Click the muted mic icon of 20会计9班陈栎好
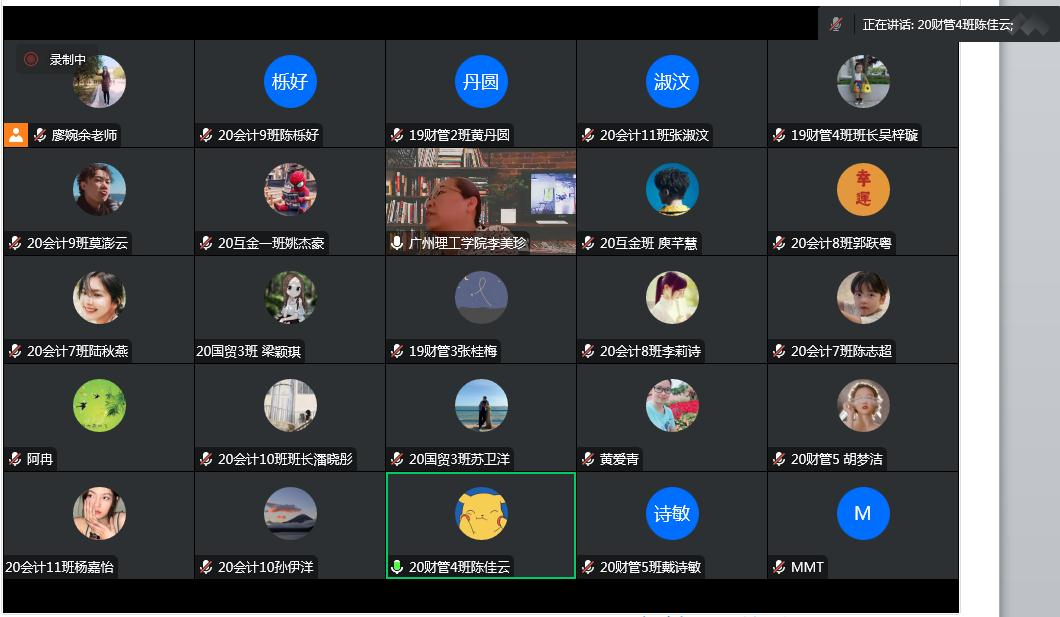Viewport: 1060px width, 617px height. click(x=206, y=135)
